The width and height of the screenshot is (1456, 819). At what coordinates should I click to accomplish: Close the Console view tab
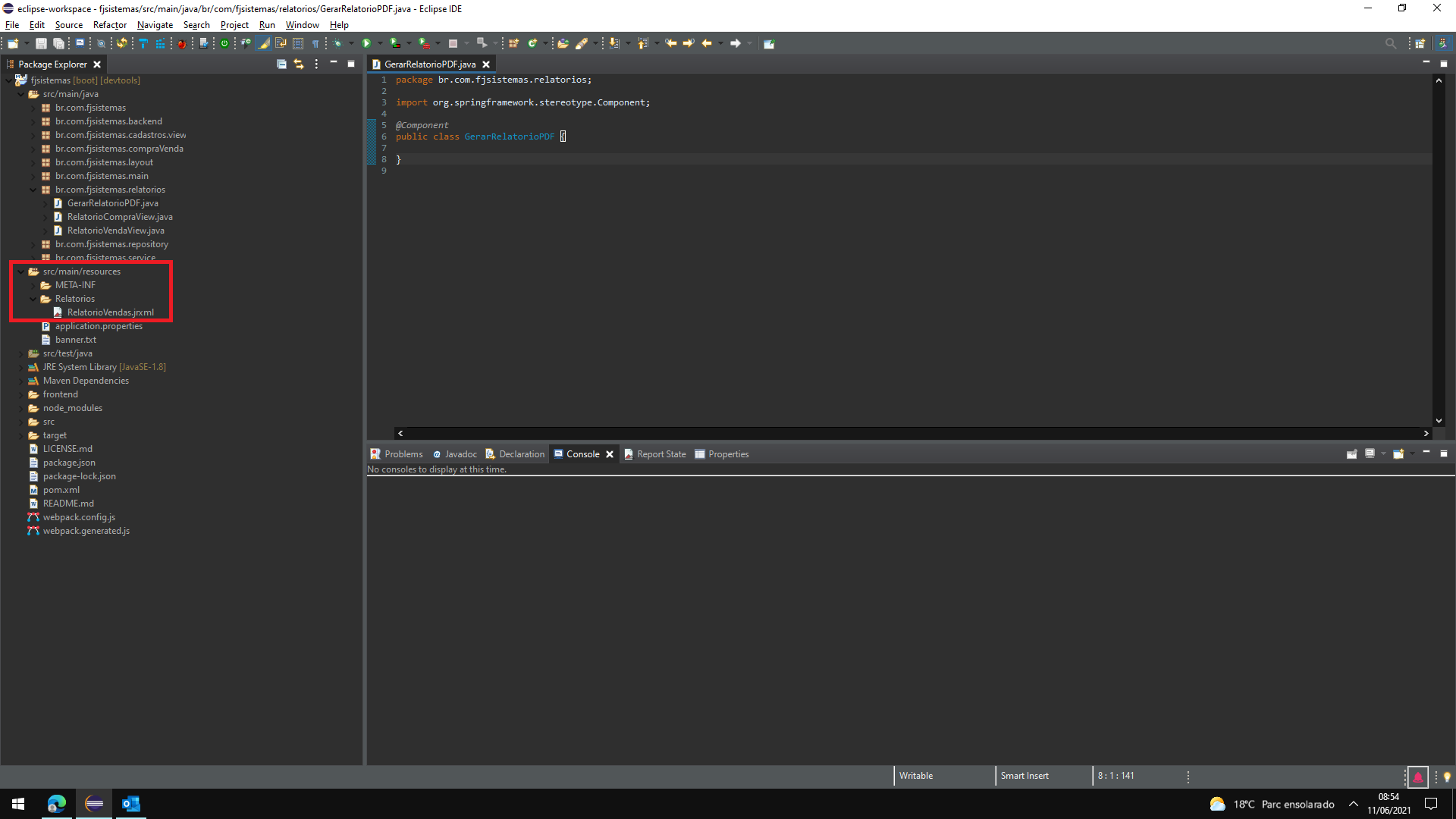tap(610, 454)
